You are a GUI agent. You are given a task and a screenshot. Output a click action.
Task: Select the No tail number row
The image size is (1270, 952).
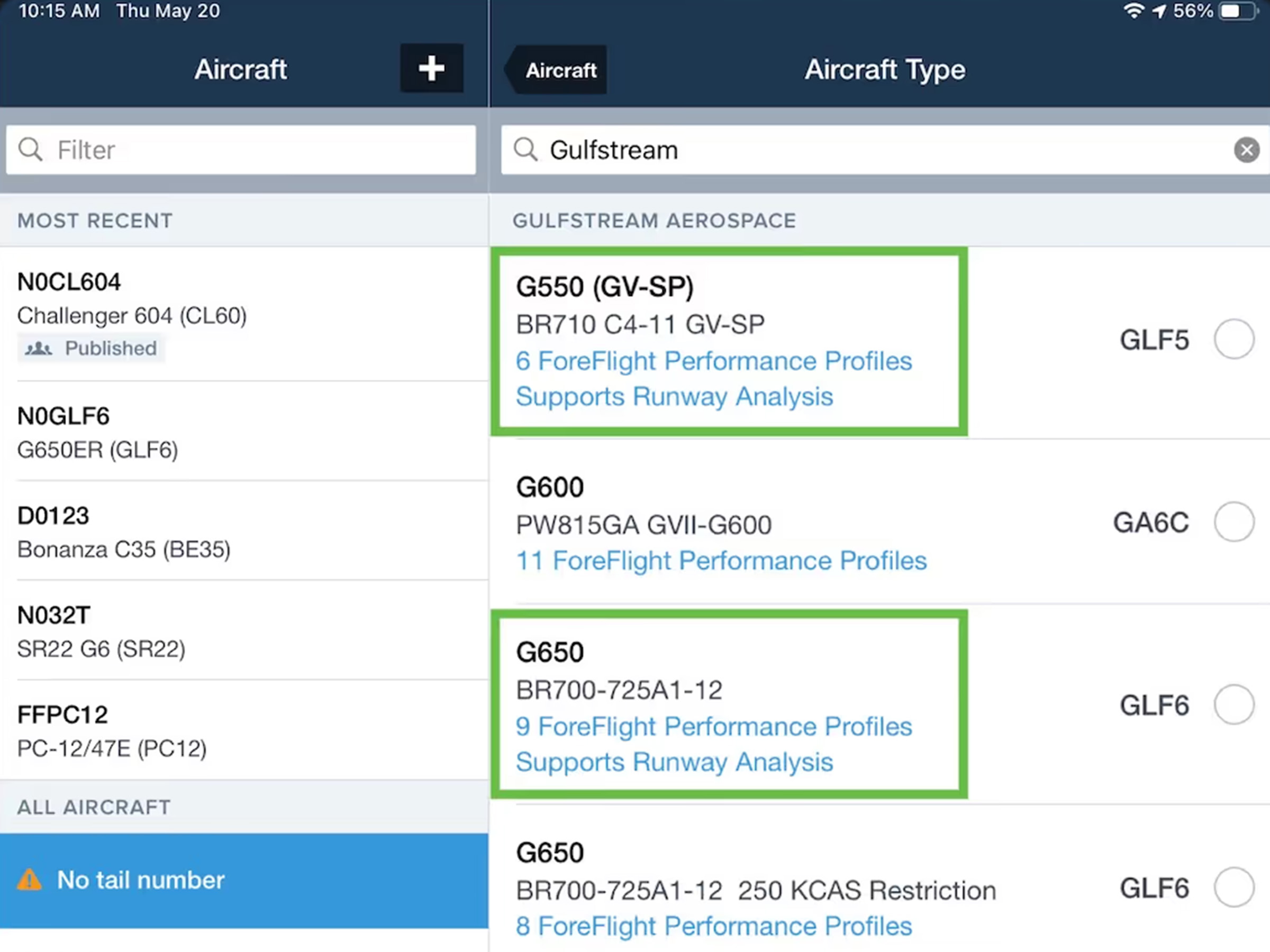(244, 880)
